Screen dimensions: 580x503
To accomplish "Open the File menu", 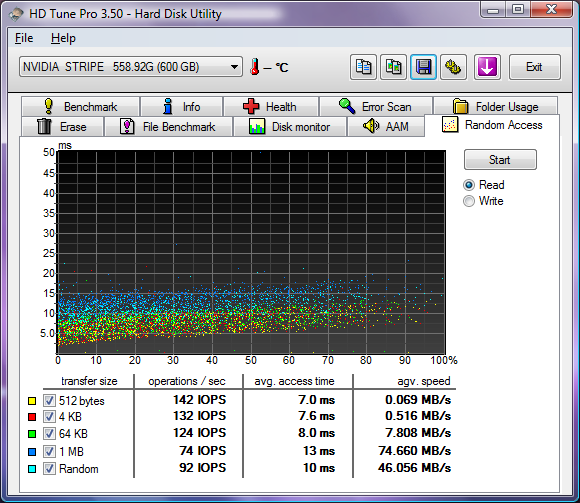I will coord(24,38).
